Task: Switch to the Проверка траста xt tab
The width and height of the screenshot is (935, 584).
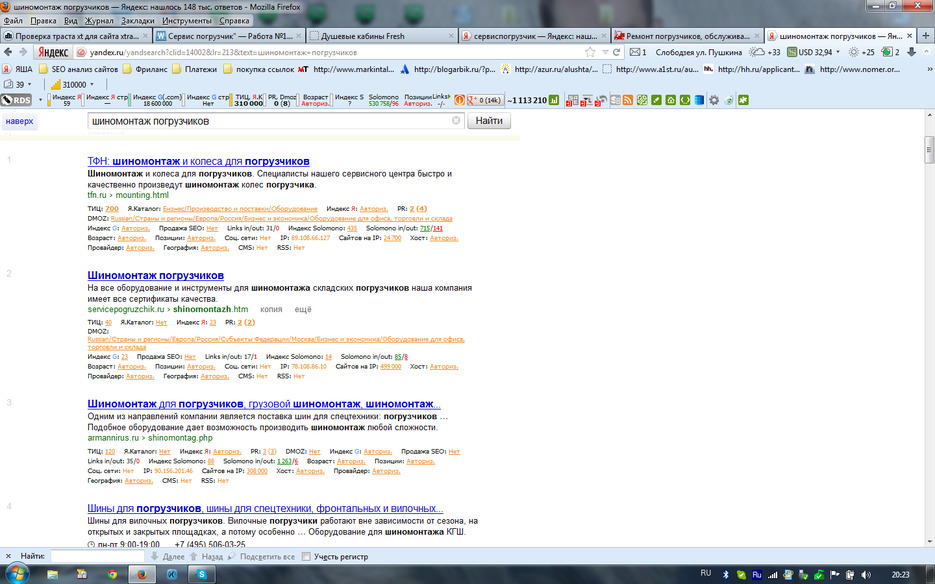Action: click(76, 36)
